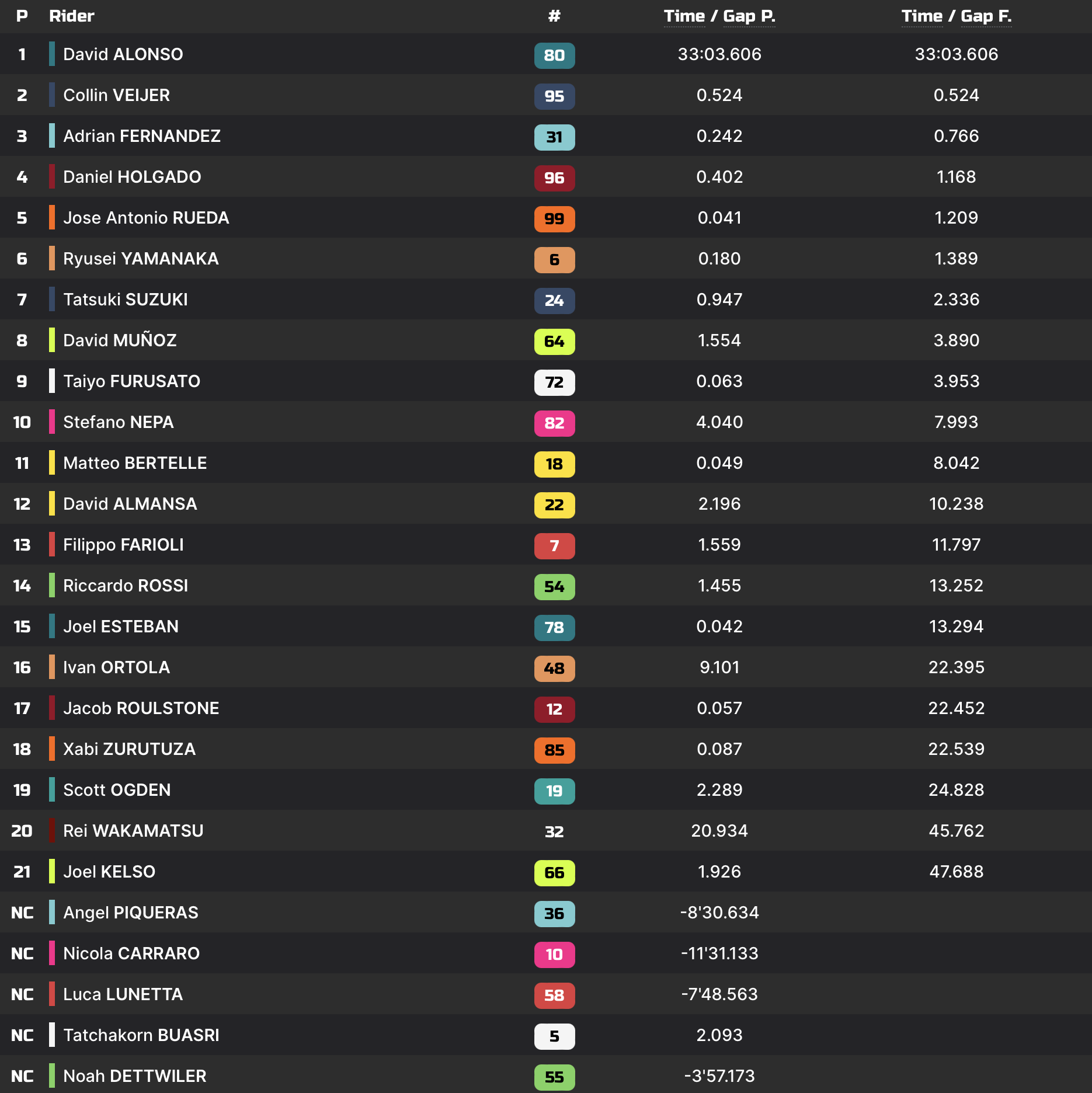The height and width of the screenshot is (1093, 1092).
Task: Select Tatsuki SUZUKI rider name
Action: (126, 300)
